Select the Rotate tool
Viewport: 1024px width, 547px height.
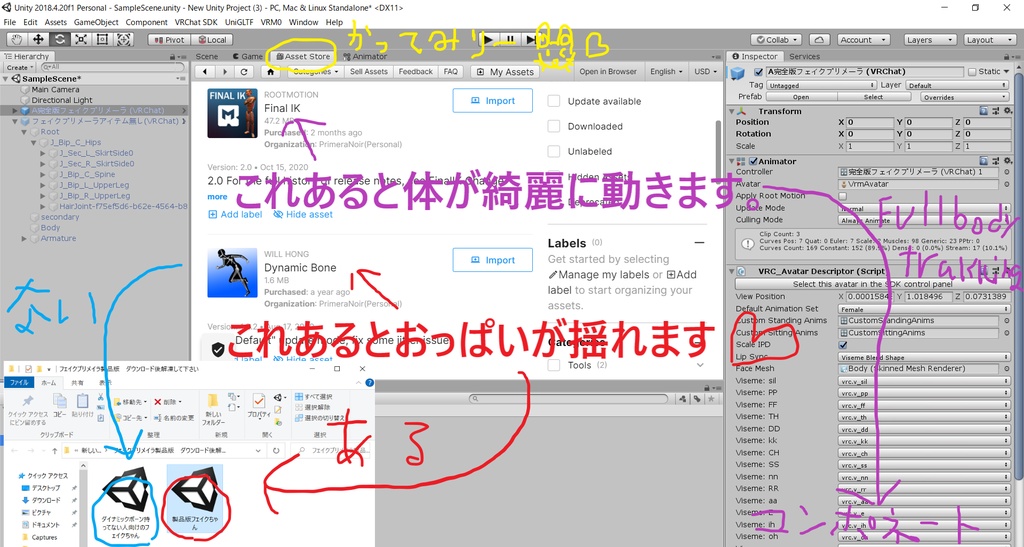pos(59,39)
